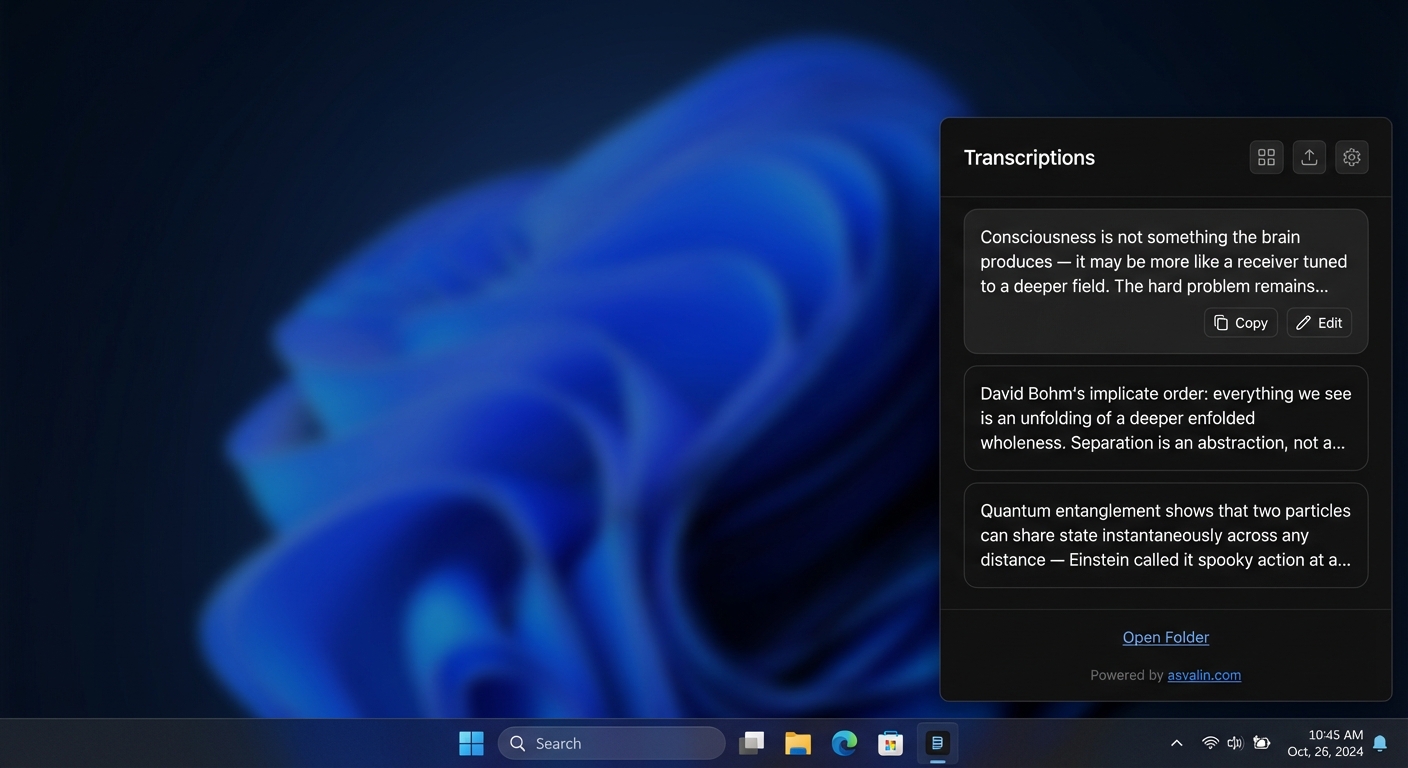Open the clock showing 10:45 AM
Screen dimensions: 1408x768
[1325, 743]
